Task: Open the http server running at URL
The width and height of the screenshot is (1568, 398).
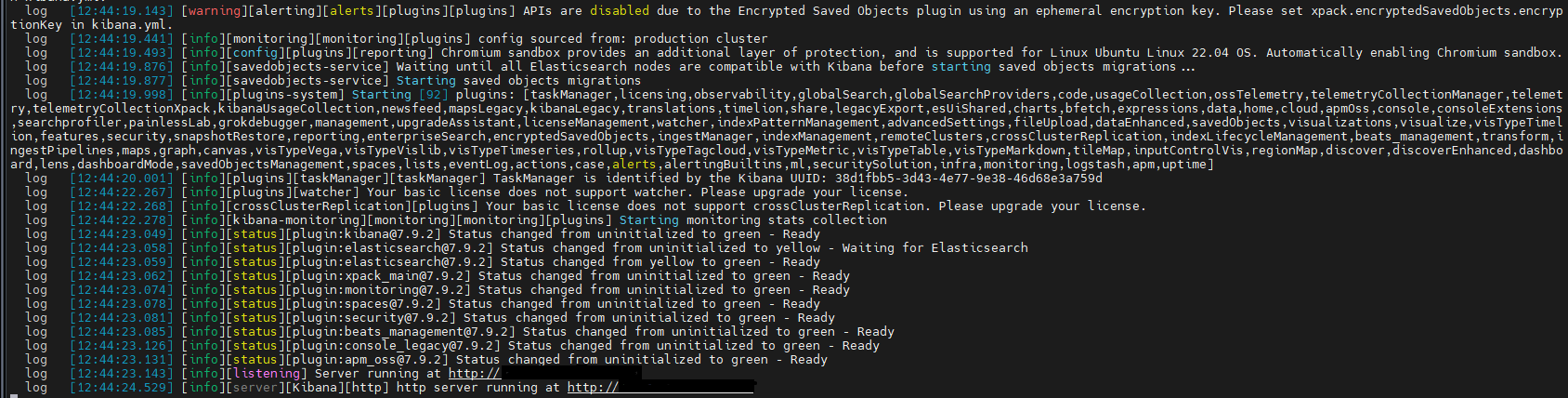Action: 660,388
